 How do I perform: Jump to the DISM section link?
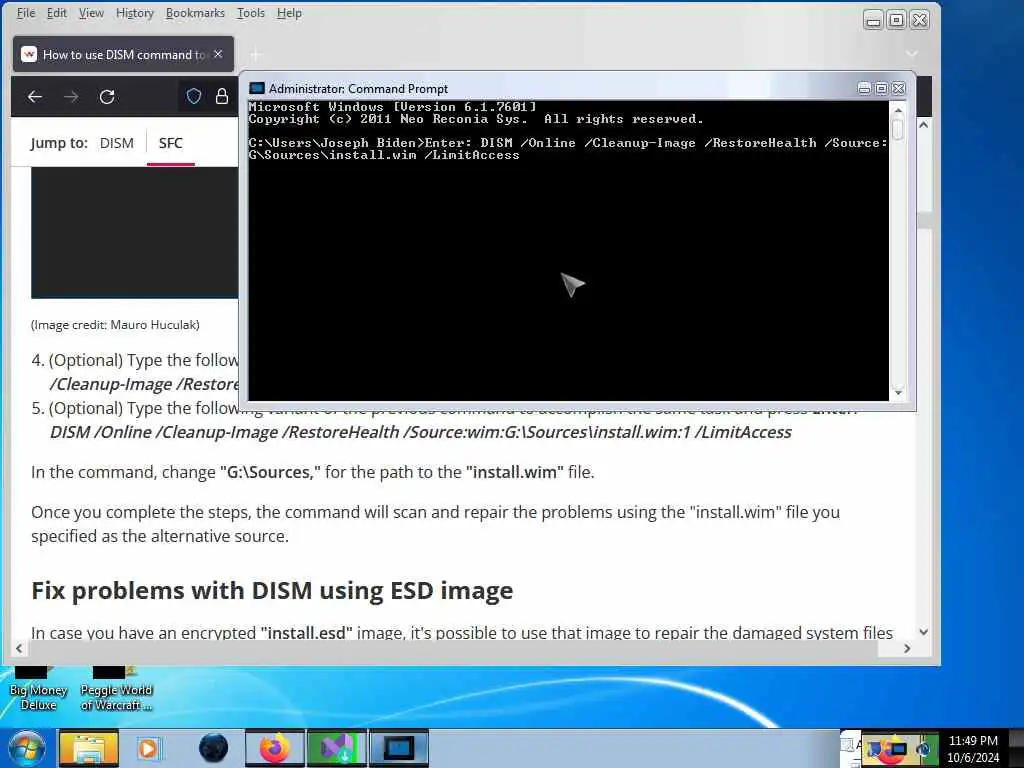117,143
